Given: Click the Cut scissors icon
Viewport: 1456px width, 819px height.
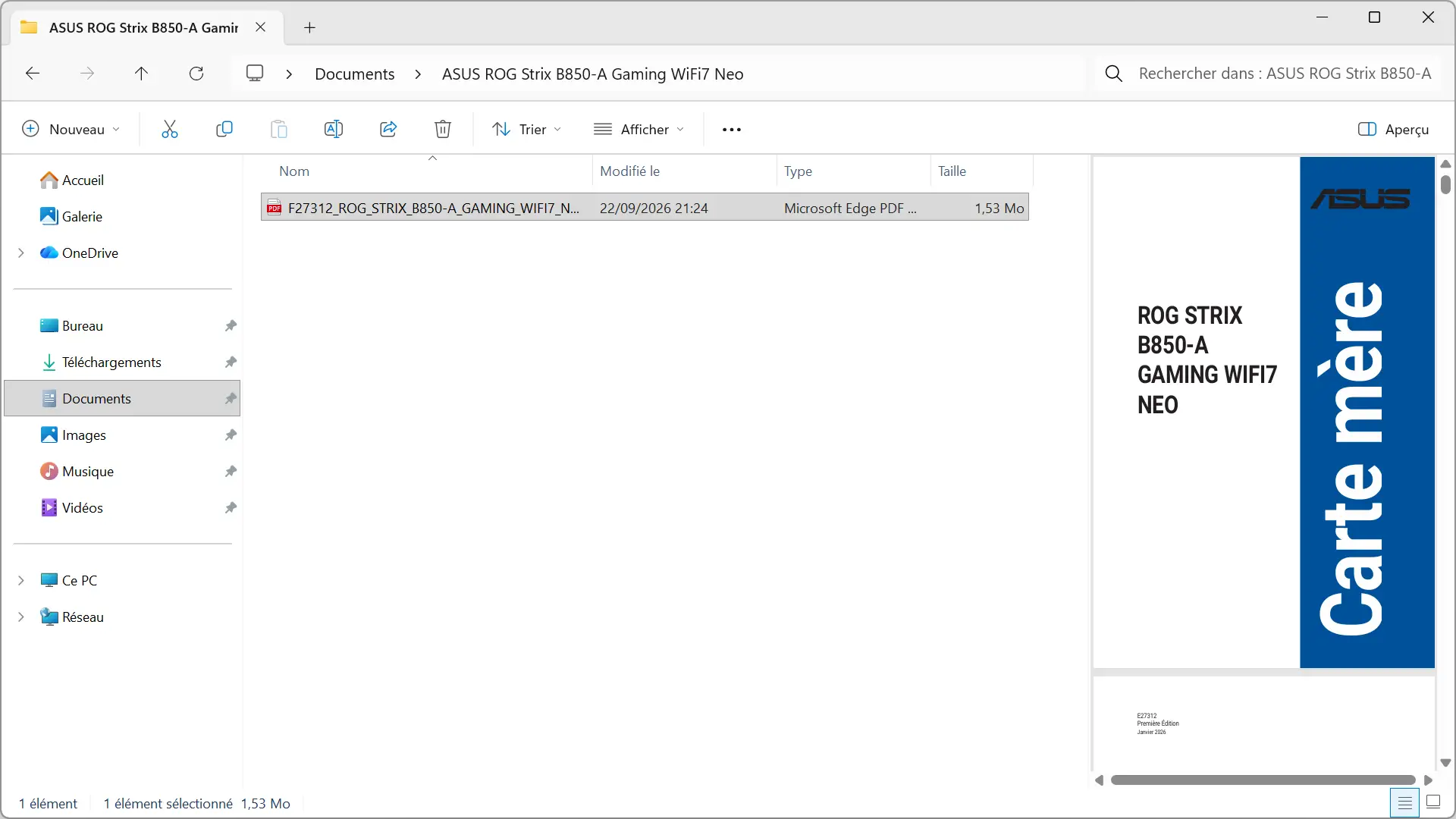Looking at the screenshot, I should (170, 129).
